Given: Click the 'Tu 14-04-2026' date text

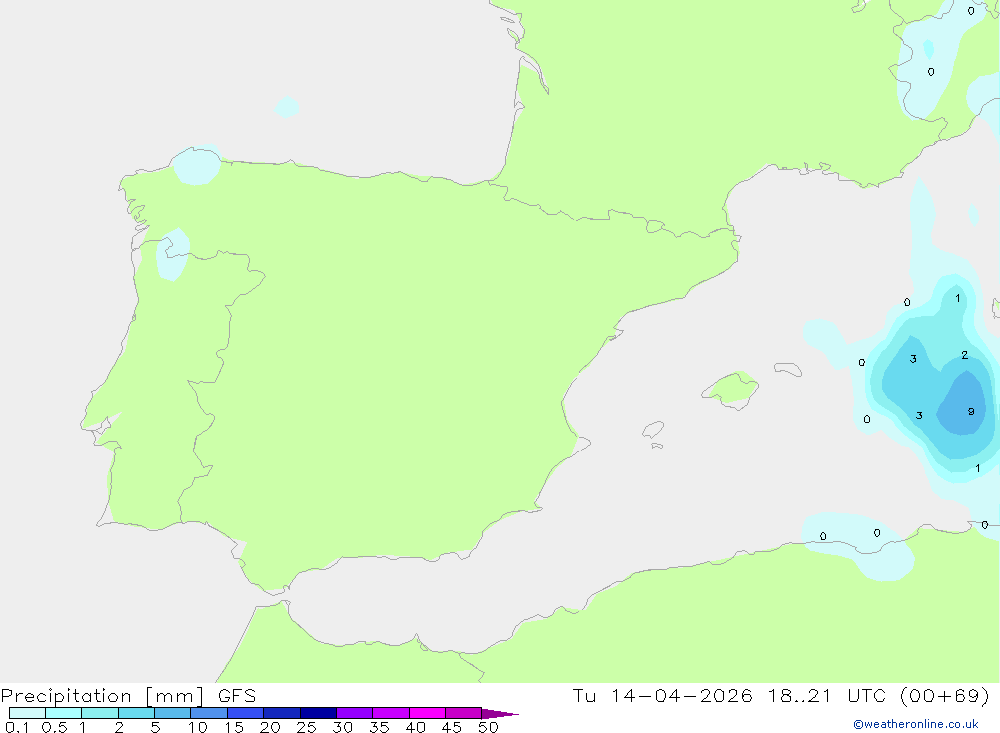Looking at the screenshot, I should (662, 695).
